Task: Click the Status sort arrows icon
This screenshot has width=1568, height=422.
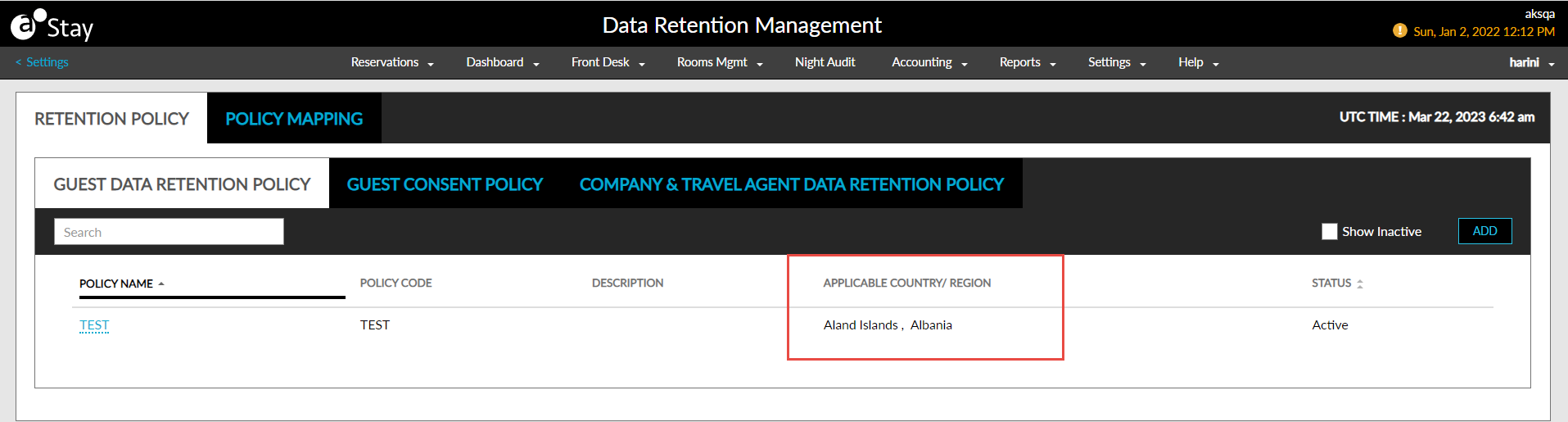Action: (1360, 284)
